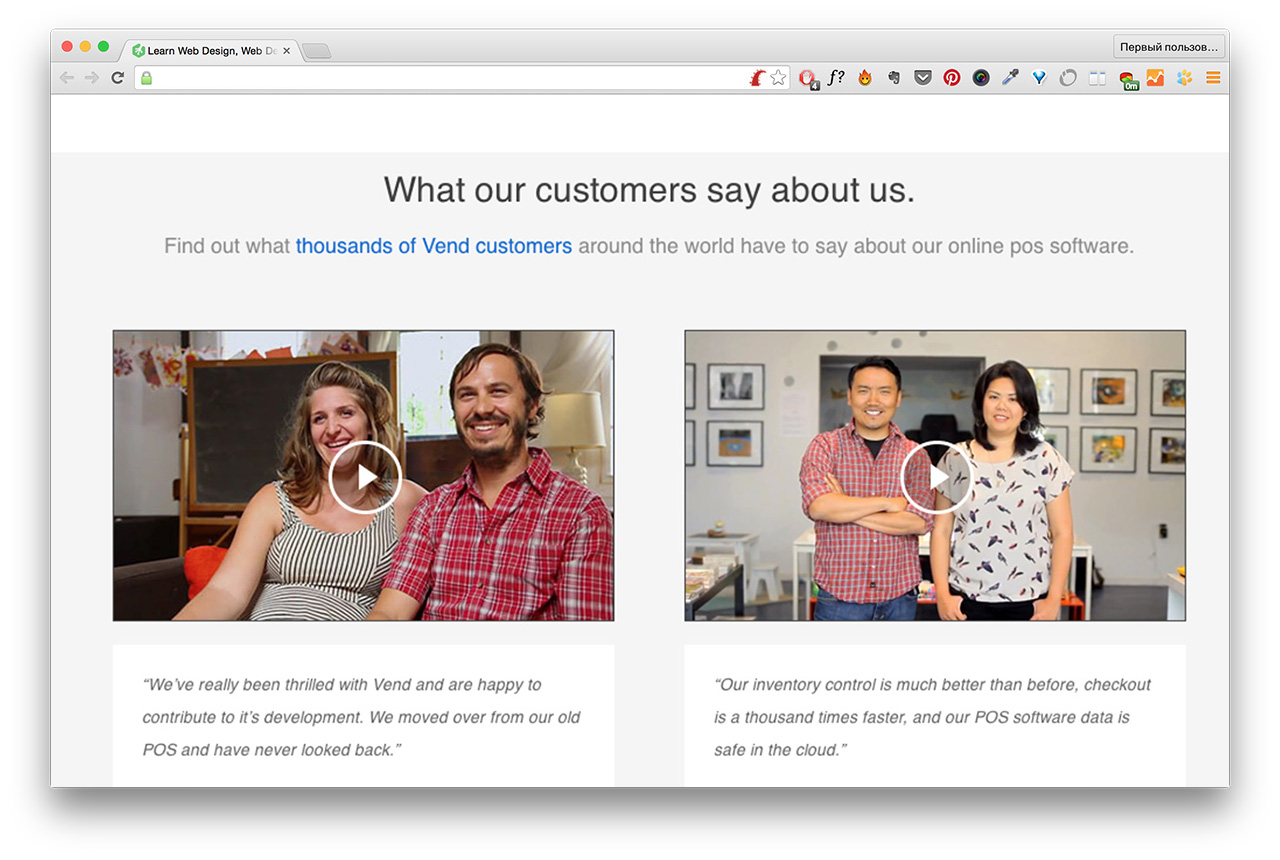1280x860 pixels.
Task: Open the Google Analytics orange chart extension
Action: 1155,78
